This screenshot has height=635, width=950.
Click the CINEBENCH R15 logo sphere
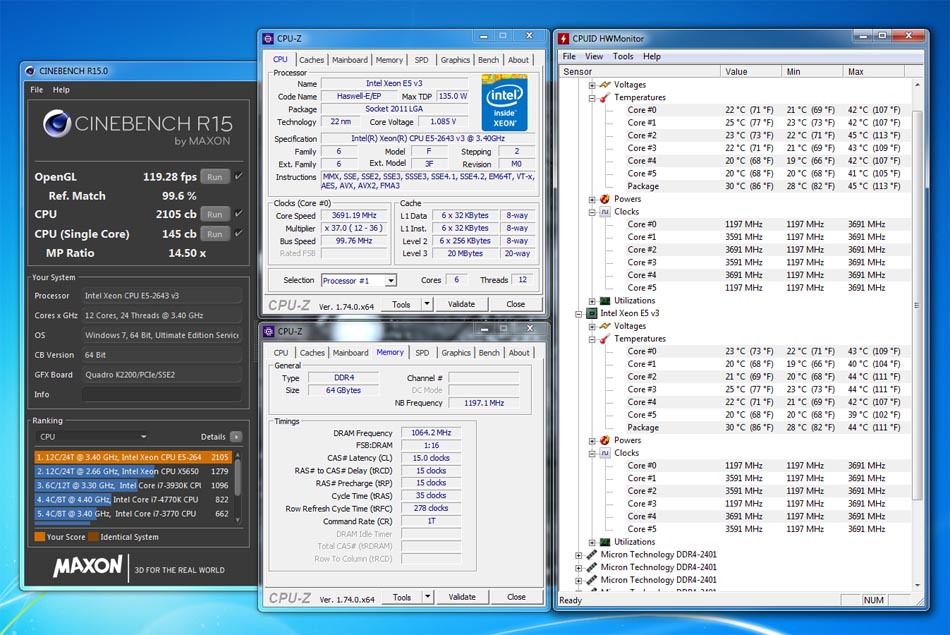click(57, 124)
